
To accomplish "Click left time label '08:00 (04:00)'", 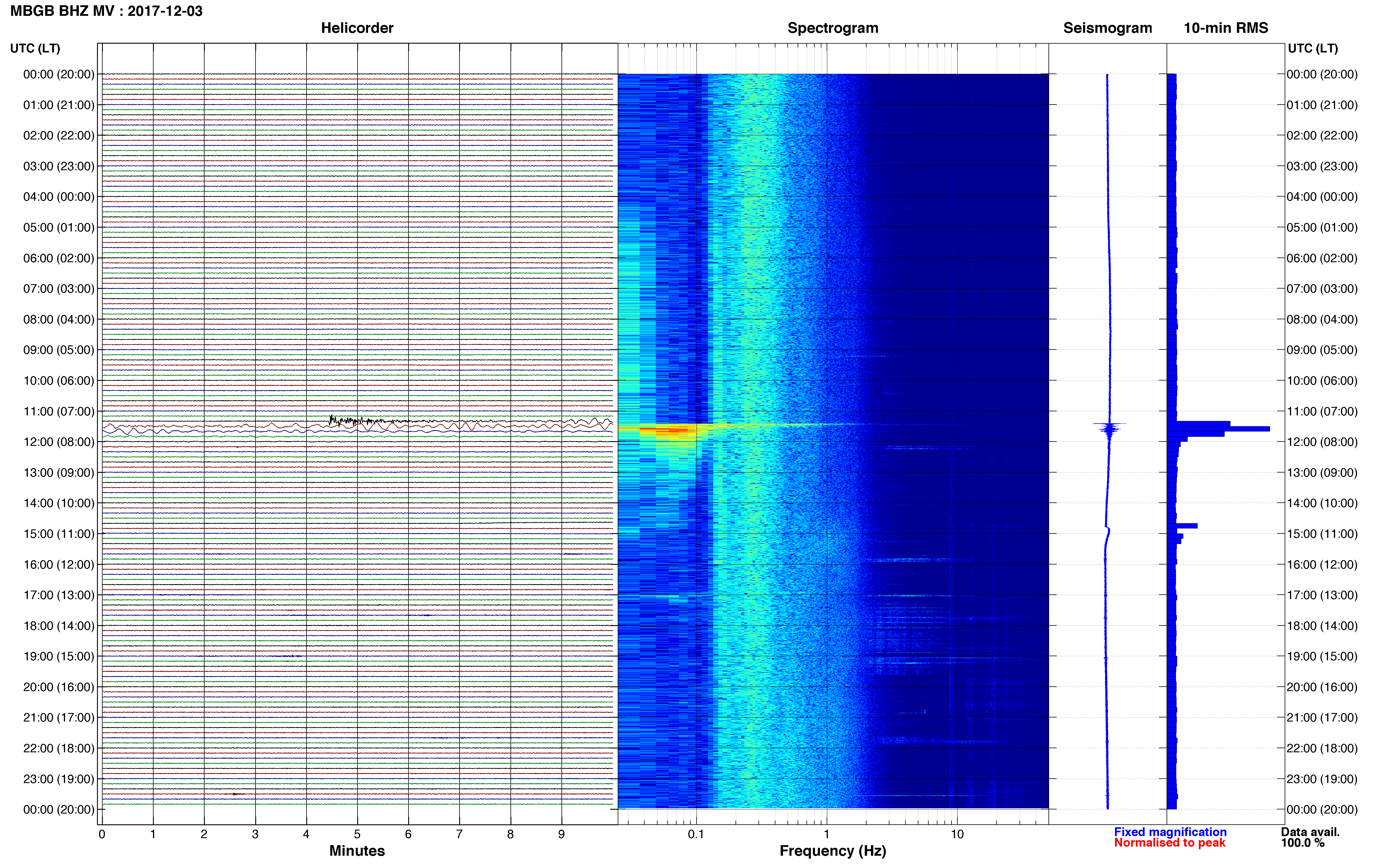I will [59, 319].
